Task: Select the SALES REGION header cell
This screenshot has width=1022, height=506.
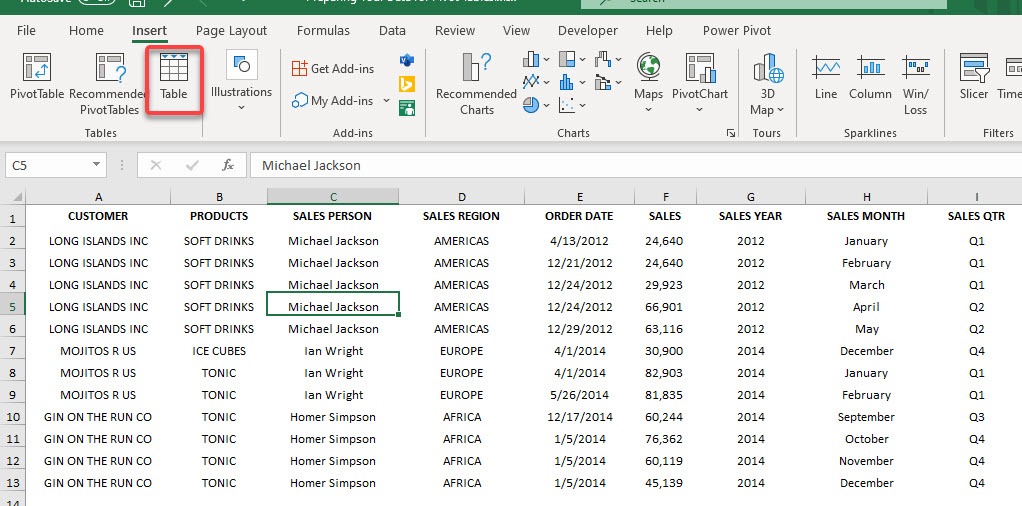Action: 461,216
